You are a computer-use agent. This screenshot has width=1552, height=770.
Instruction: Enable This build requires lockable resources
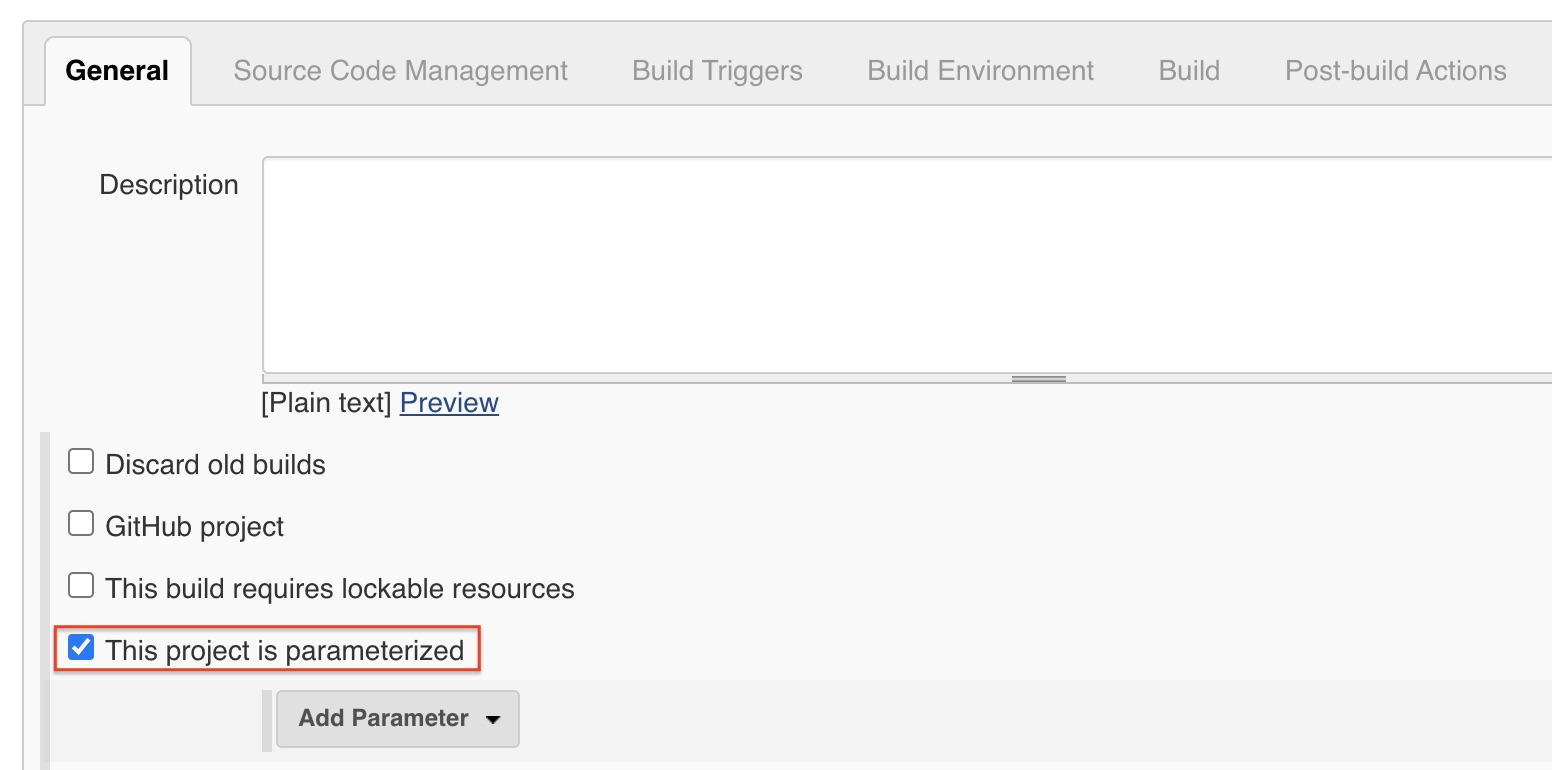coord(80,585)
